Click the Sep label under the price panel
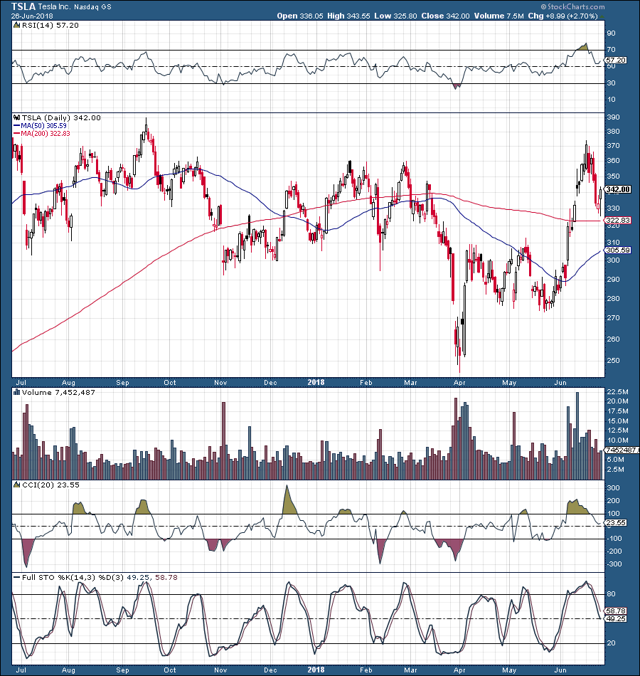The height and width of the screenshot is (676, 640). pyautogui.click(x=122, y=383)
